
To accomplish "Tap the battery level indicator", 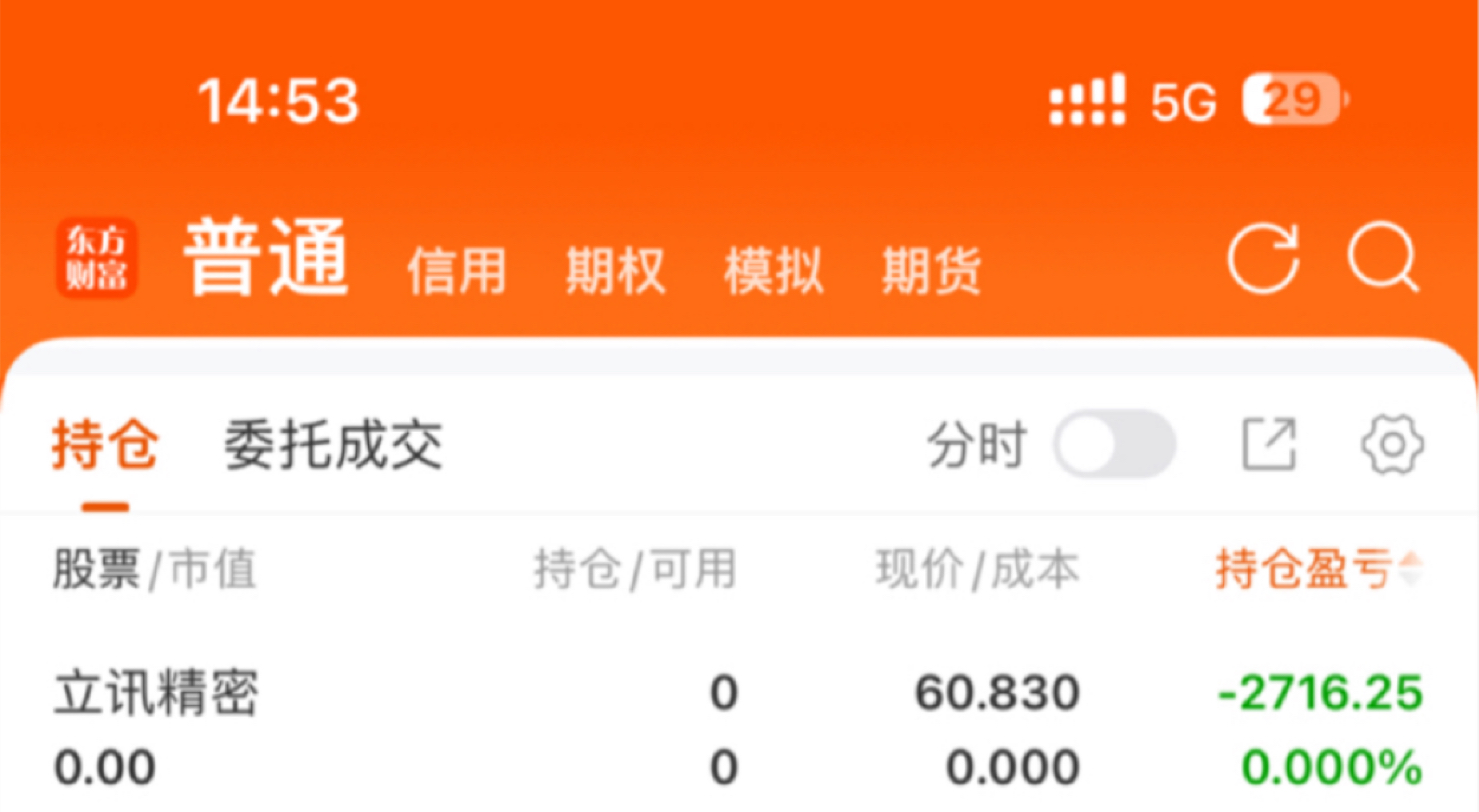I will click(x=1296, y=100).
